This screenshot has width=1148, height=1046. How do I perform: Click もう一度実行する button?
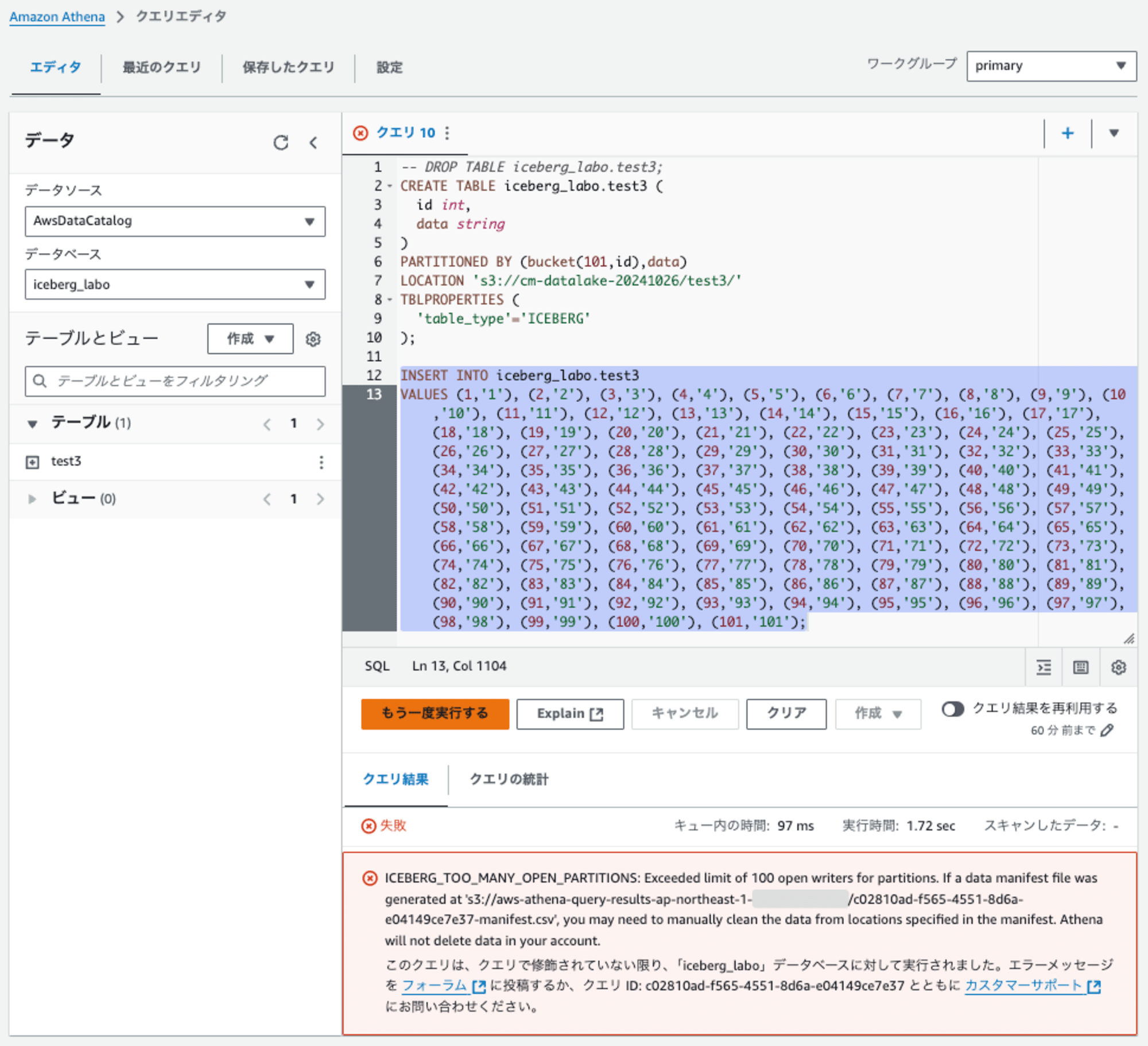[435, 714]
